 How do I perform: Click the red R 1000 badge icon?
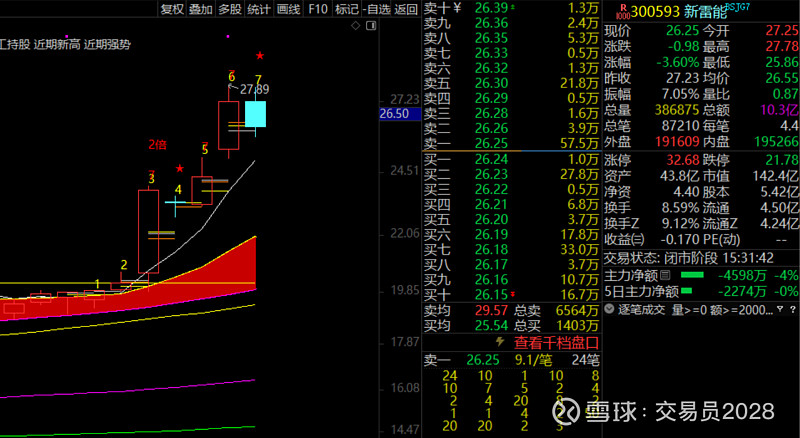(625, 10)
